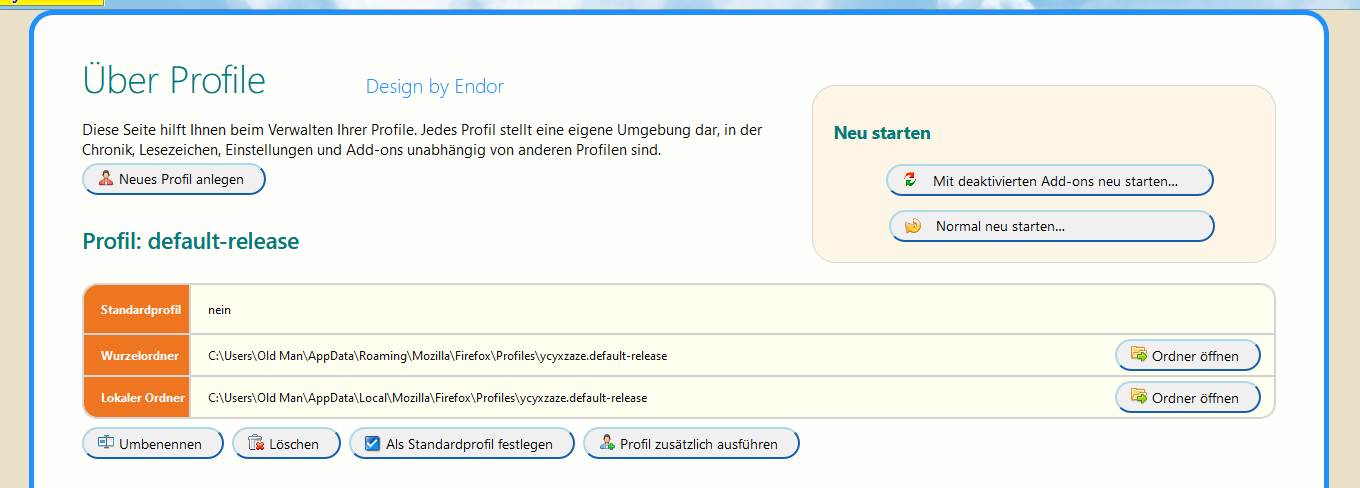Tick the Als Standardprofil festlegen checkbox
This screenshot has width=1360, height=488.
pyautogui.click(x=372, y=443)
